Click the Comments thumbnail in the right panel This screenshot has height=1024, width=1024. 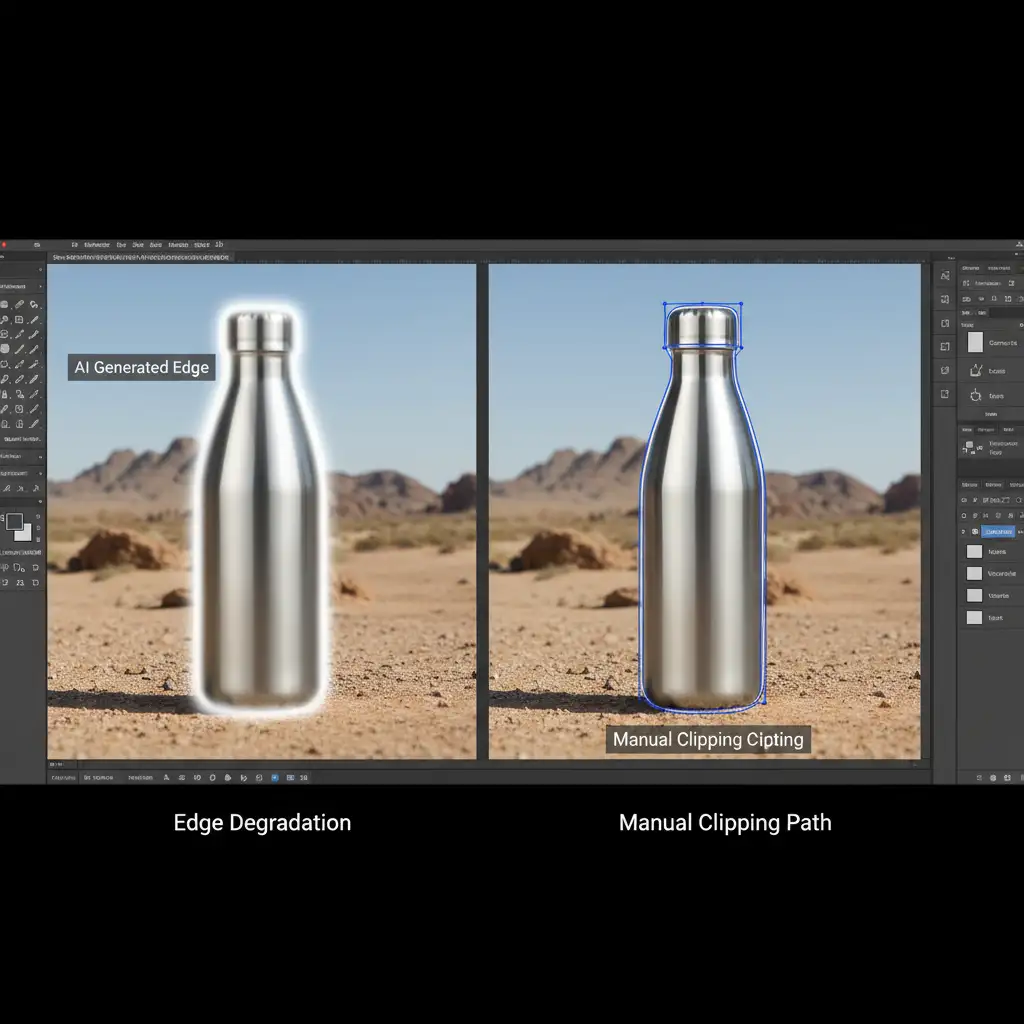(x=975, y=343)
